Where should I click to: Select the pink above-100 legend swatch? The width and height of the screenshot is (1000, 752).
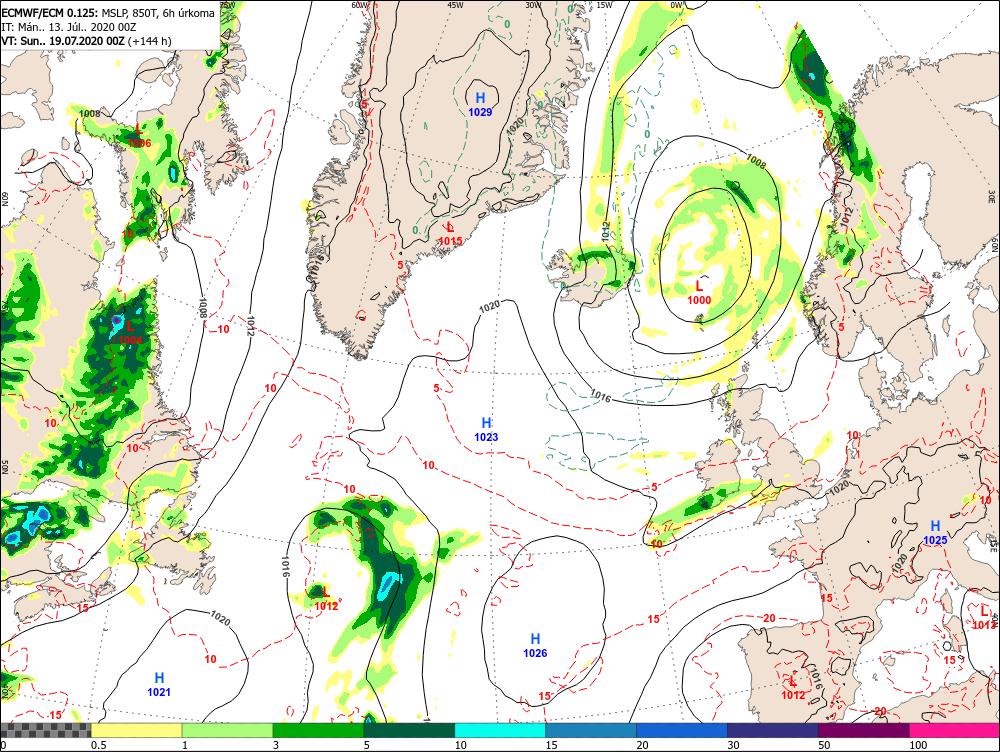point(955,730)
